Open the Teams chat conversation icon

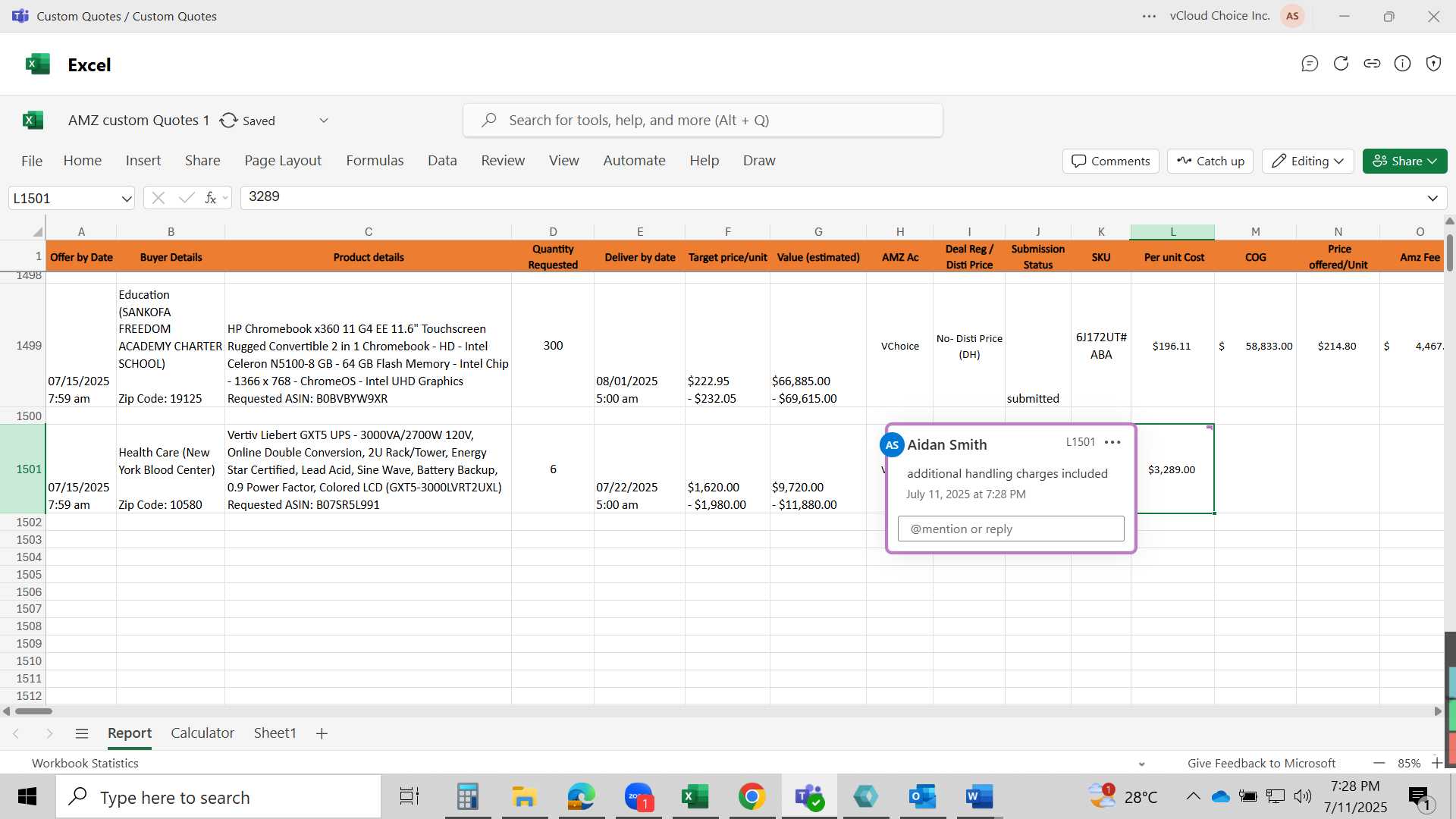[1310, 64]
